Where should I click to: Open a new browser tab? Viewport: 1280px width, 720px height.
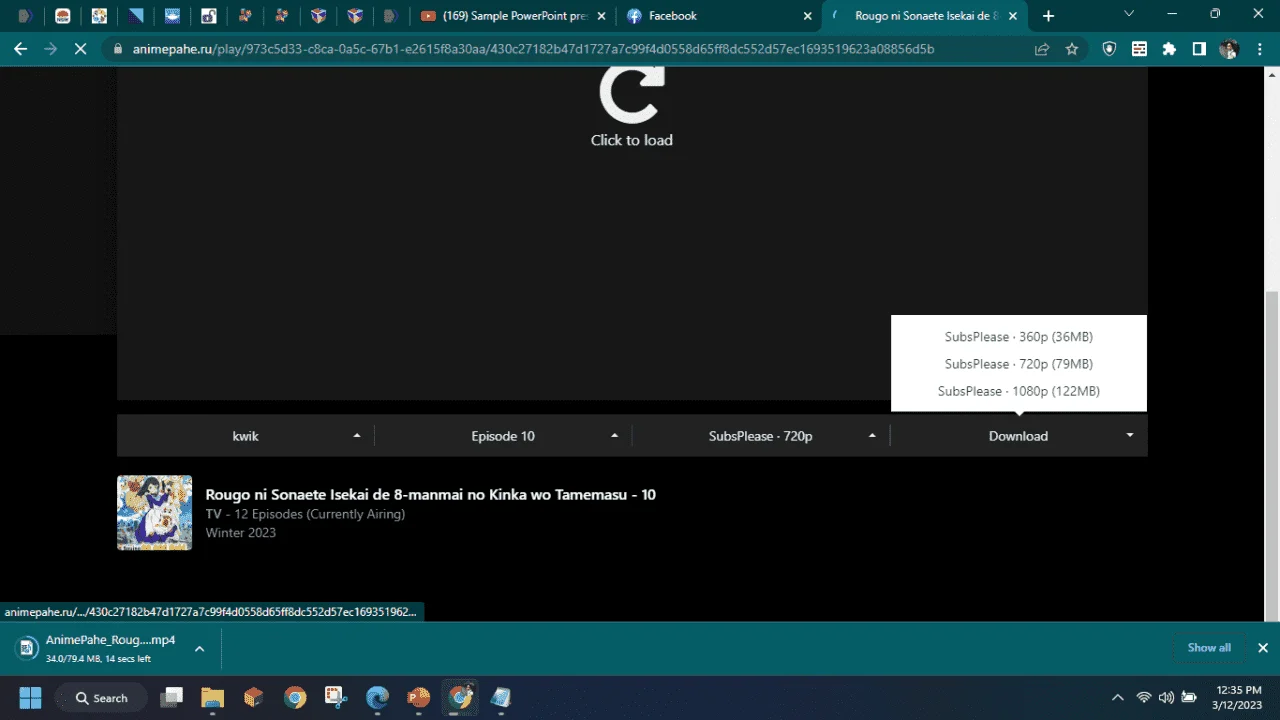click(1048, 16)
